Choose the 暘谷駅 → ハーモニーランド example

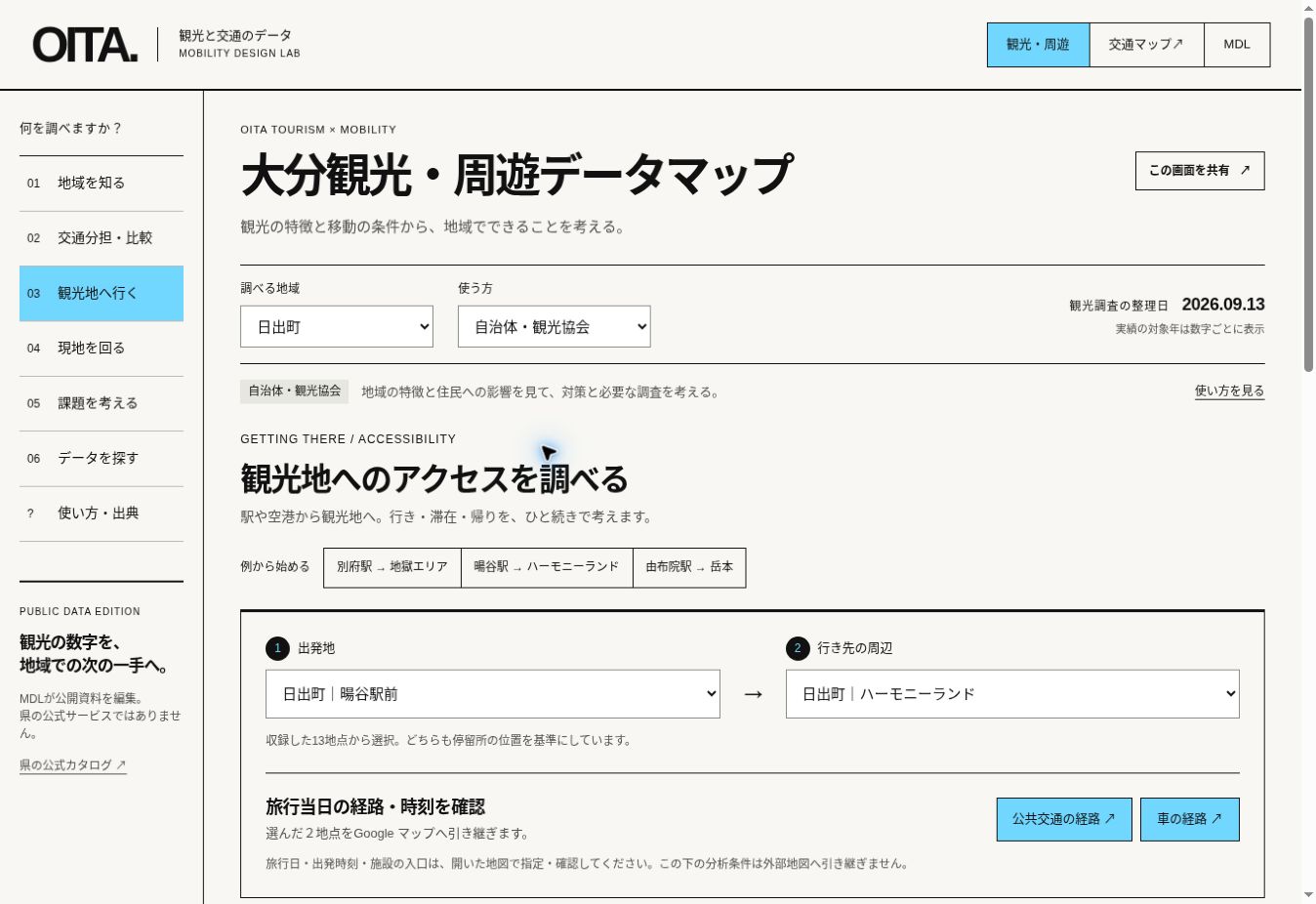click(547, 567)
